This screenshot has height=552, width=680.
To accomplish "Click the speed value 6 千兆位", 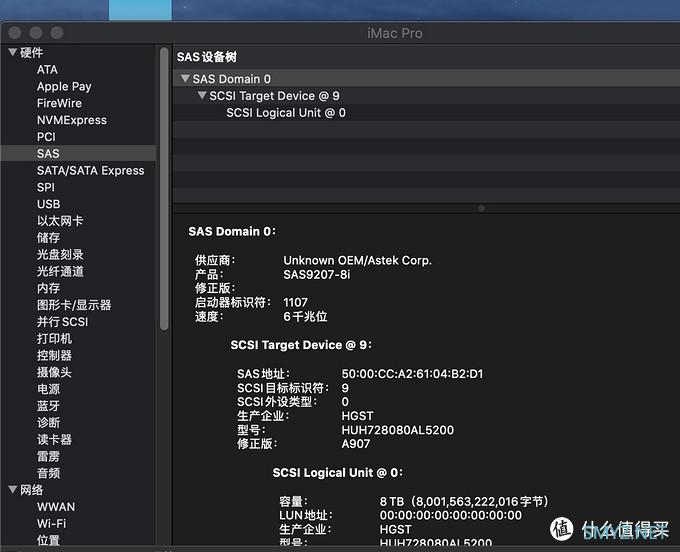I will click(305, 317).
